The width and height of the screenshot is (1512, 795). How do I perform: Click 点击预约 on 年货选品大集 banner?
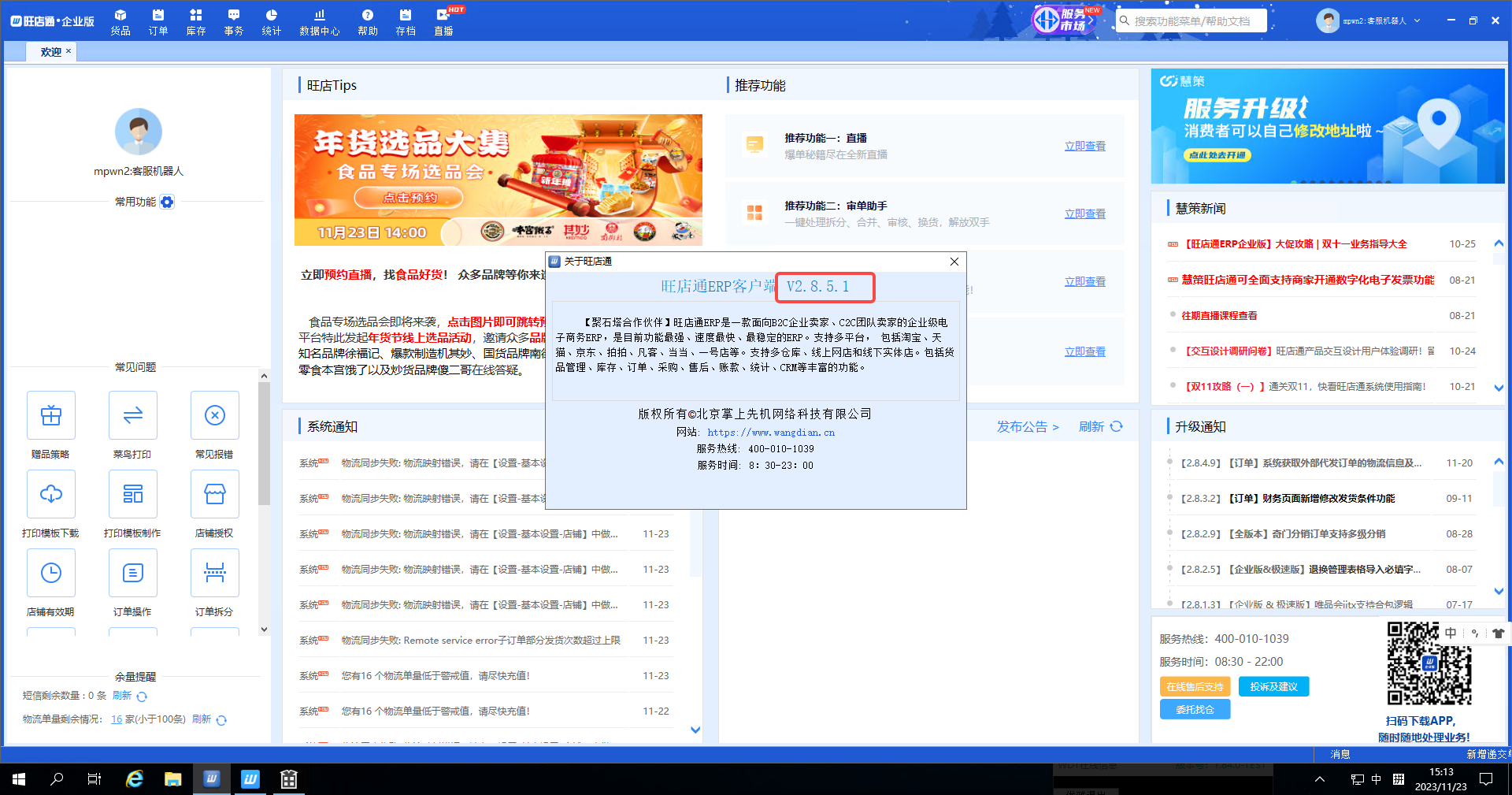point(409,197)
